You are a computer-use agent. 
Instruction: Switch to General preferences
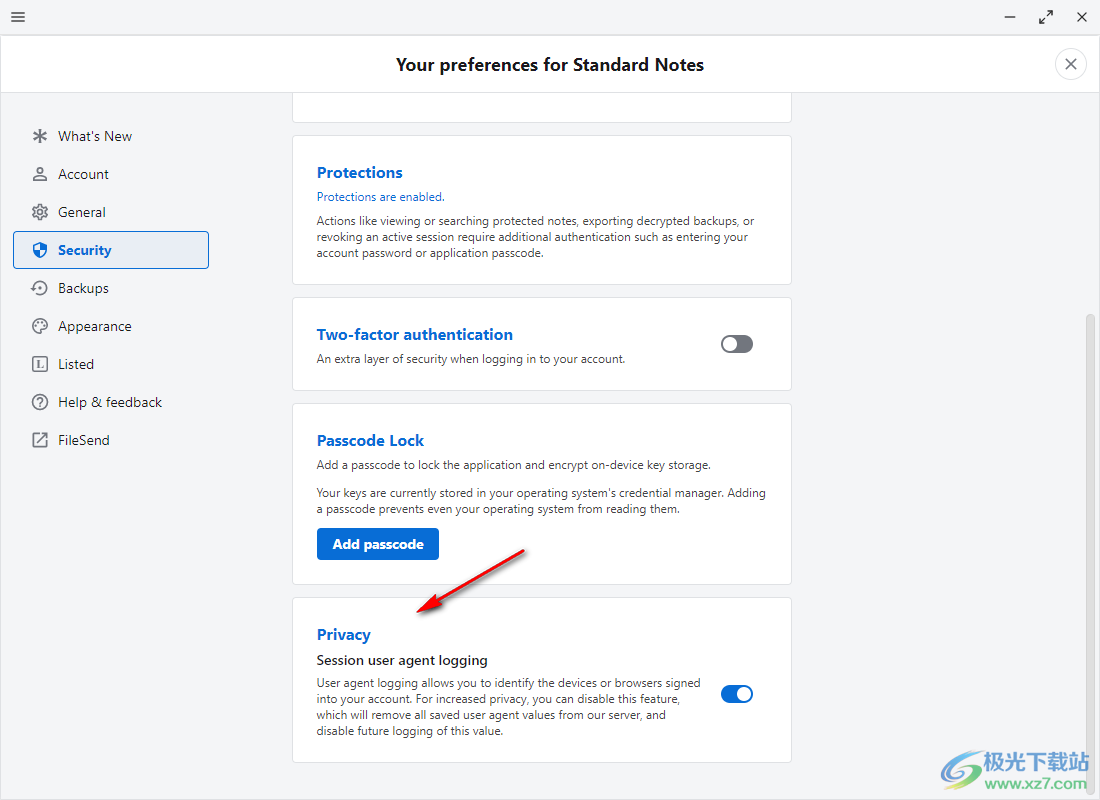coord(111,212)
